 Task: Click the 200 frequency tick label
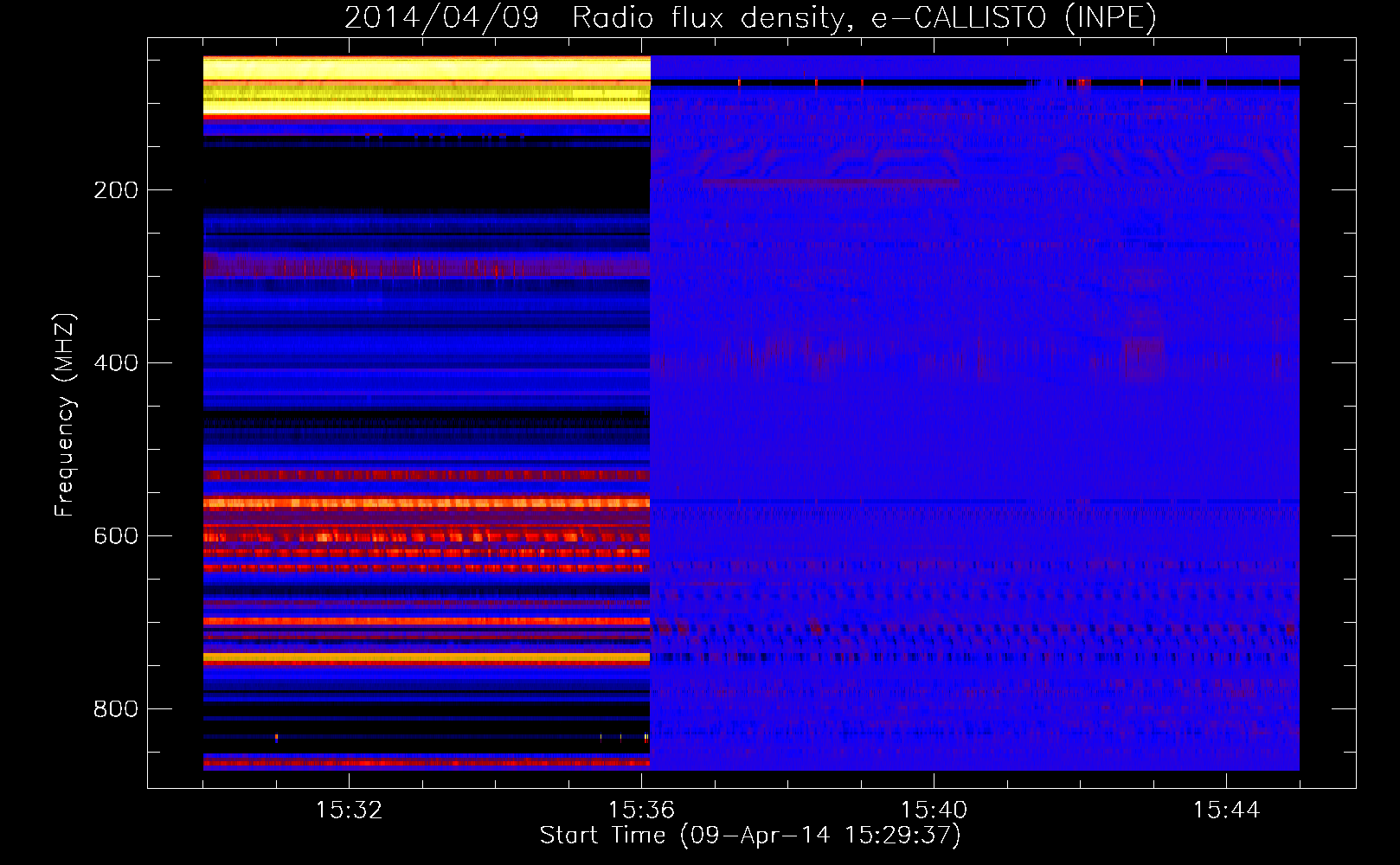pos(116,190)
